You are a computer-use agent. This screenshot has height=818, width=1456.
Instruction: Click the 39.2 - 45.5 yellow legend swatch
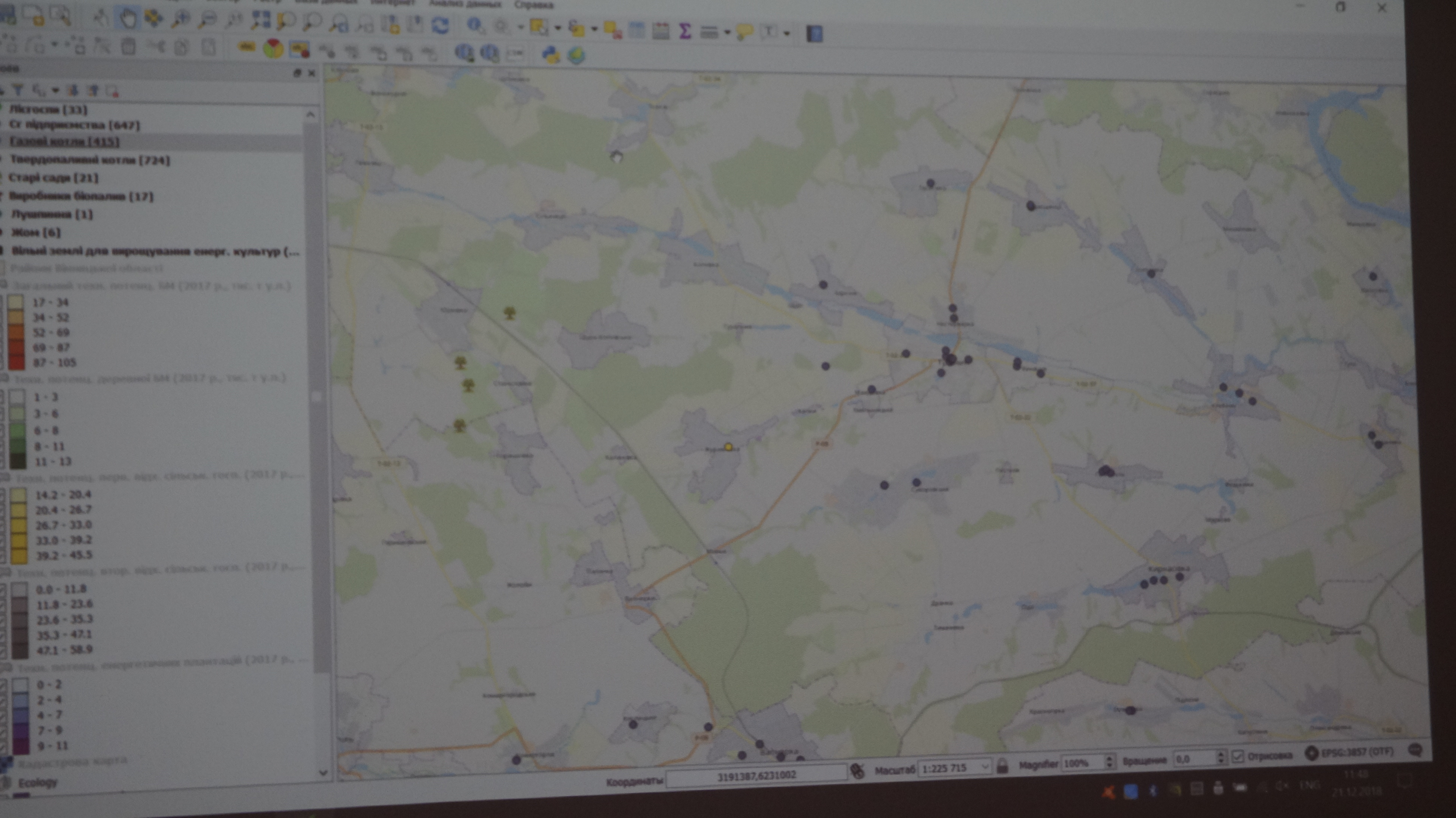coord(19,555)
